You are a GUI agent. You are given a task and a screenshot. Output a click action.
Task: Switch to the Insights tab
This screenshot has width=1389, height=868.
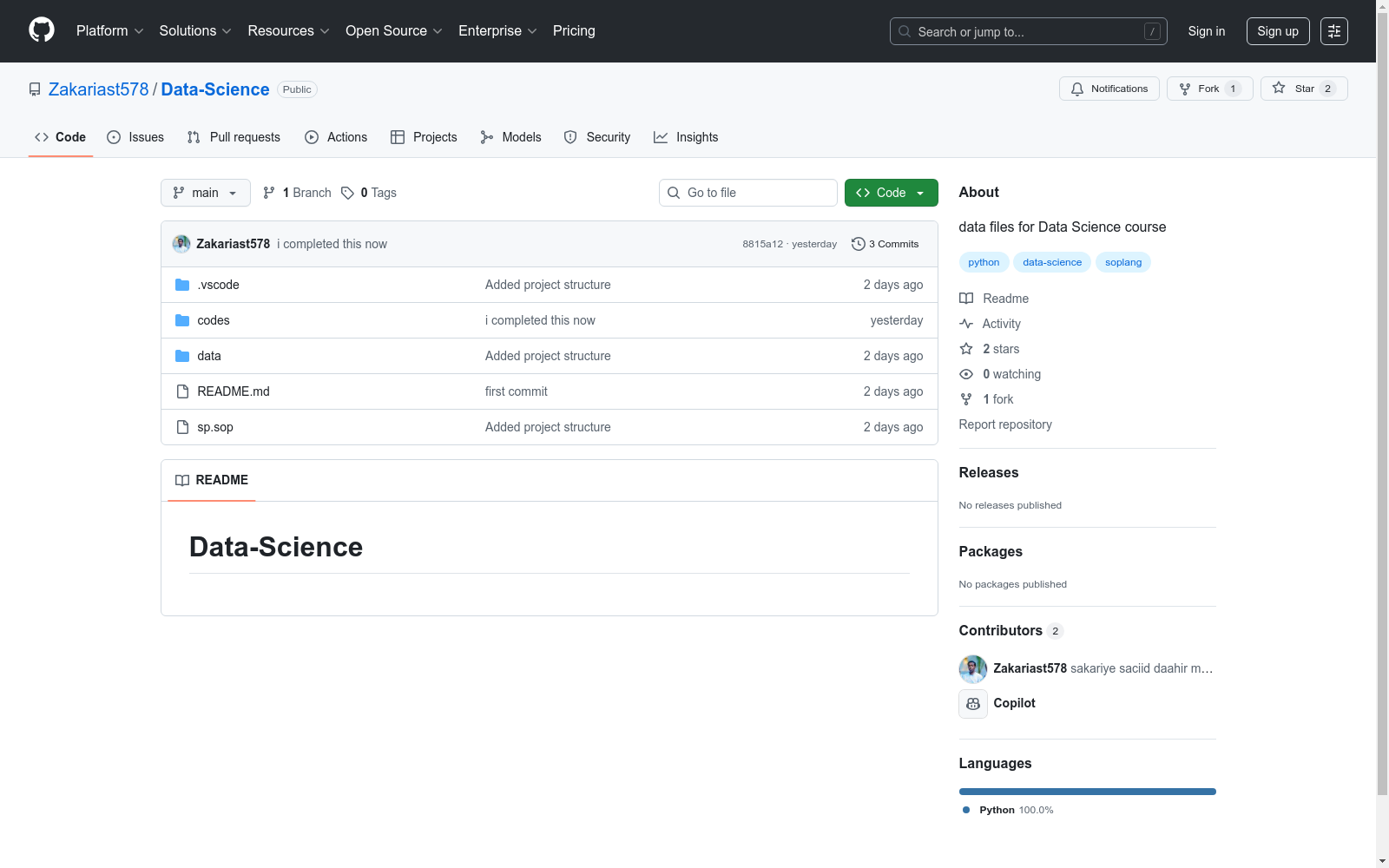tap(686, 137)
